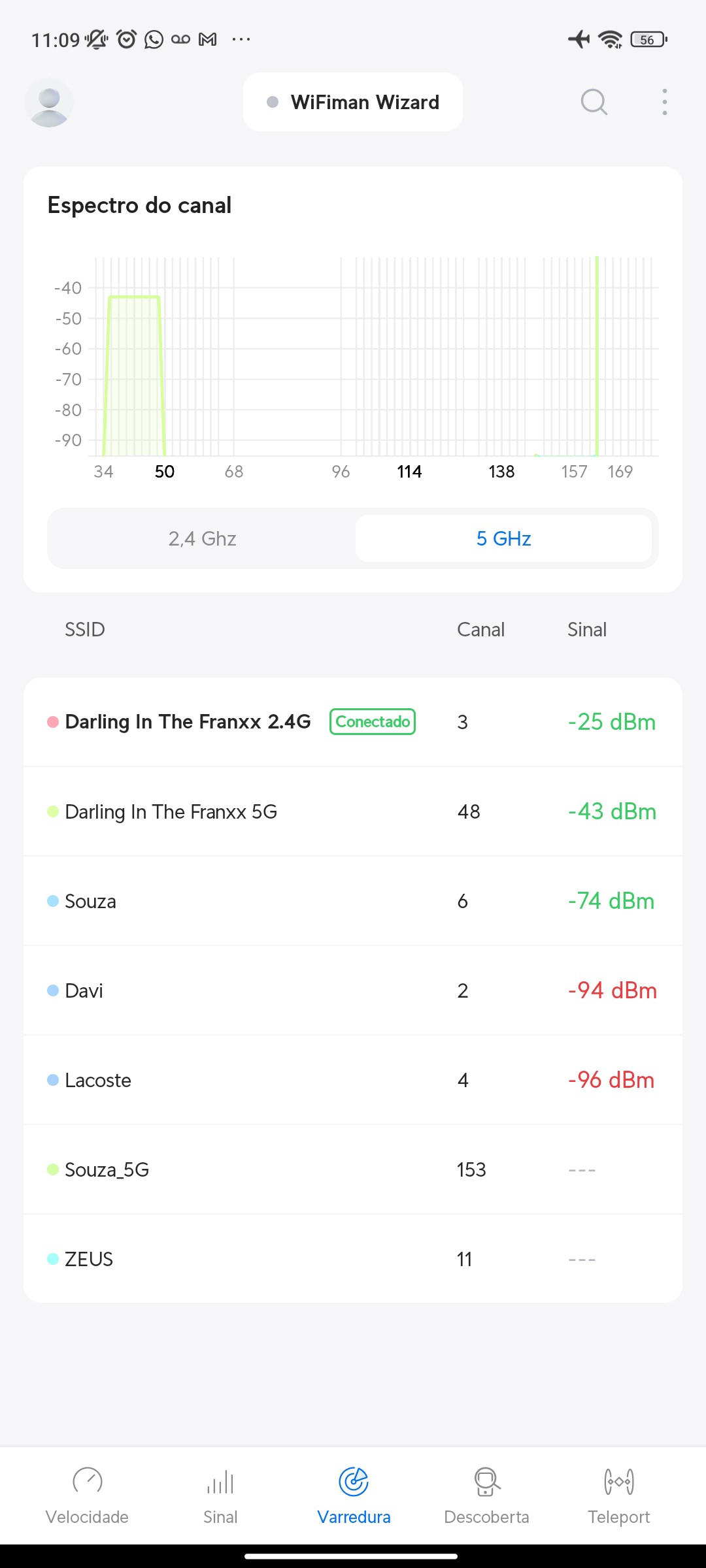Sort list by SSID column header

point(85,630)
